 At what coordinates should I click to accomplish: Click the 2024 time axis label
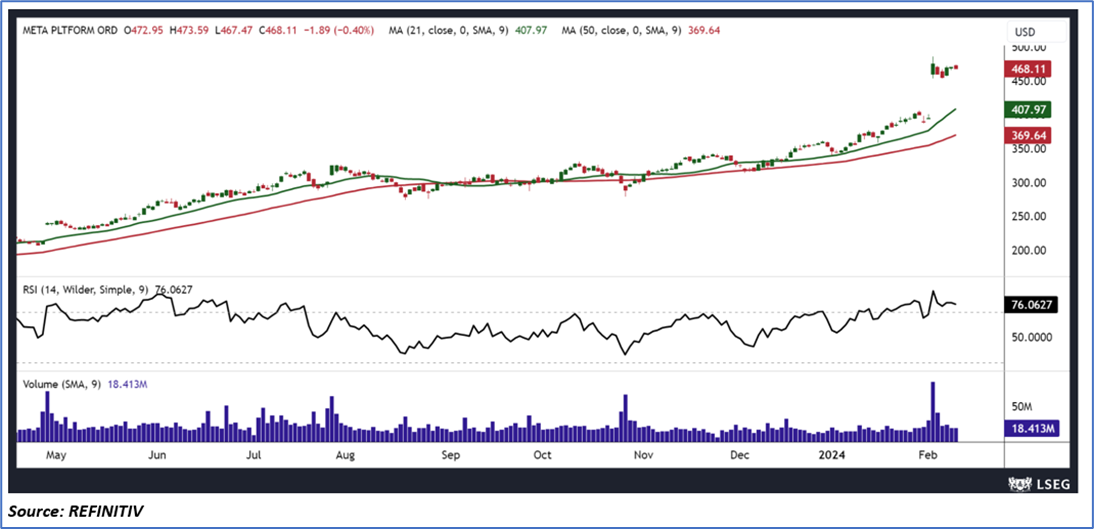tap(832, 455)
